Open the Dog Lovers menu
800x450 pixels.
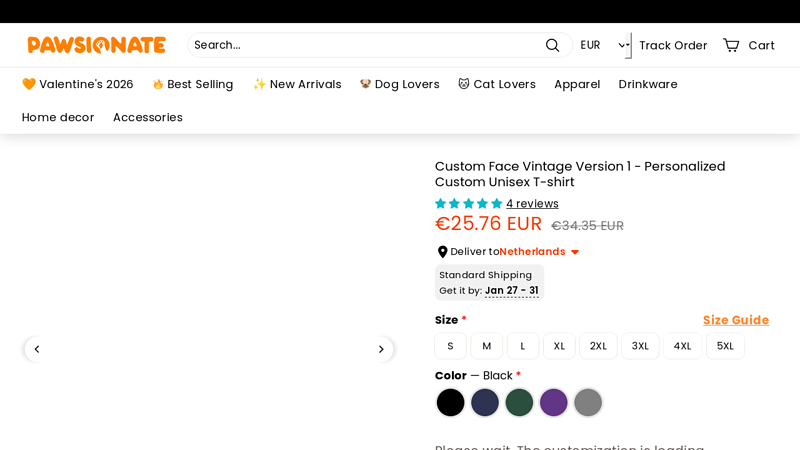[x=399, y=84]
